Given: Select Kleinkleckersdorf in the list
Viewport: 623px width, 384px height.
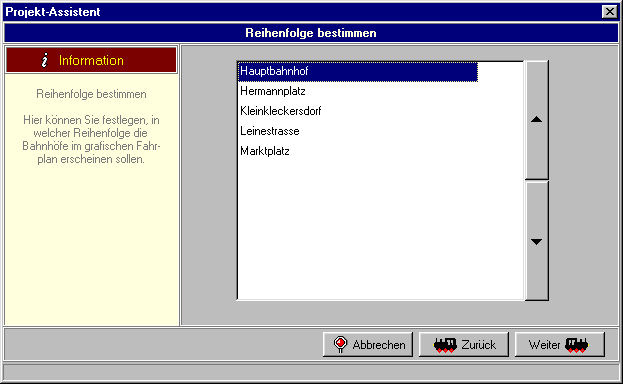Looking at the screenshot, I should coord(358,111).
